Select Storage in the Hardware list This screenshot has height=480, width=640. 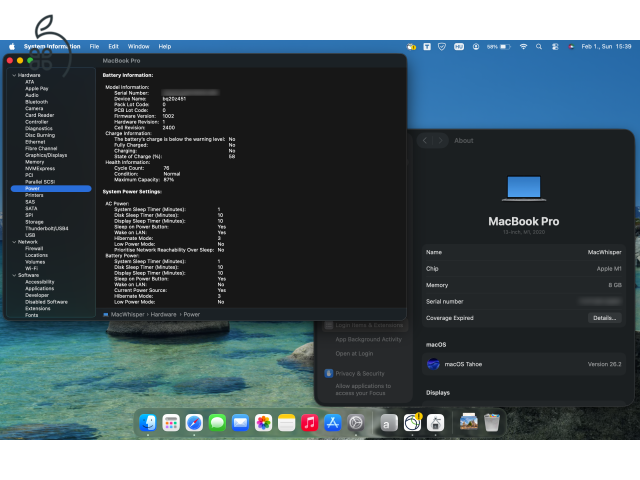click(x=34, y=222)
